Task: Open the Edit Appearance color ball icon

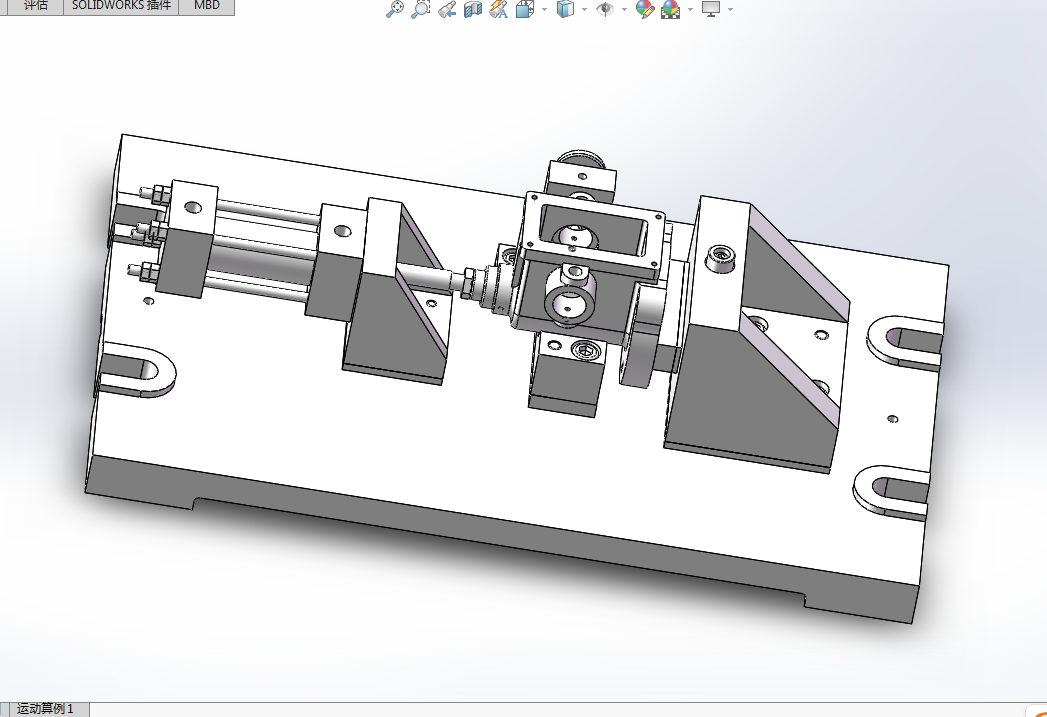Action: pyautogui.click(x=644, y=9)
